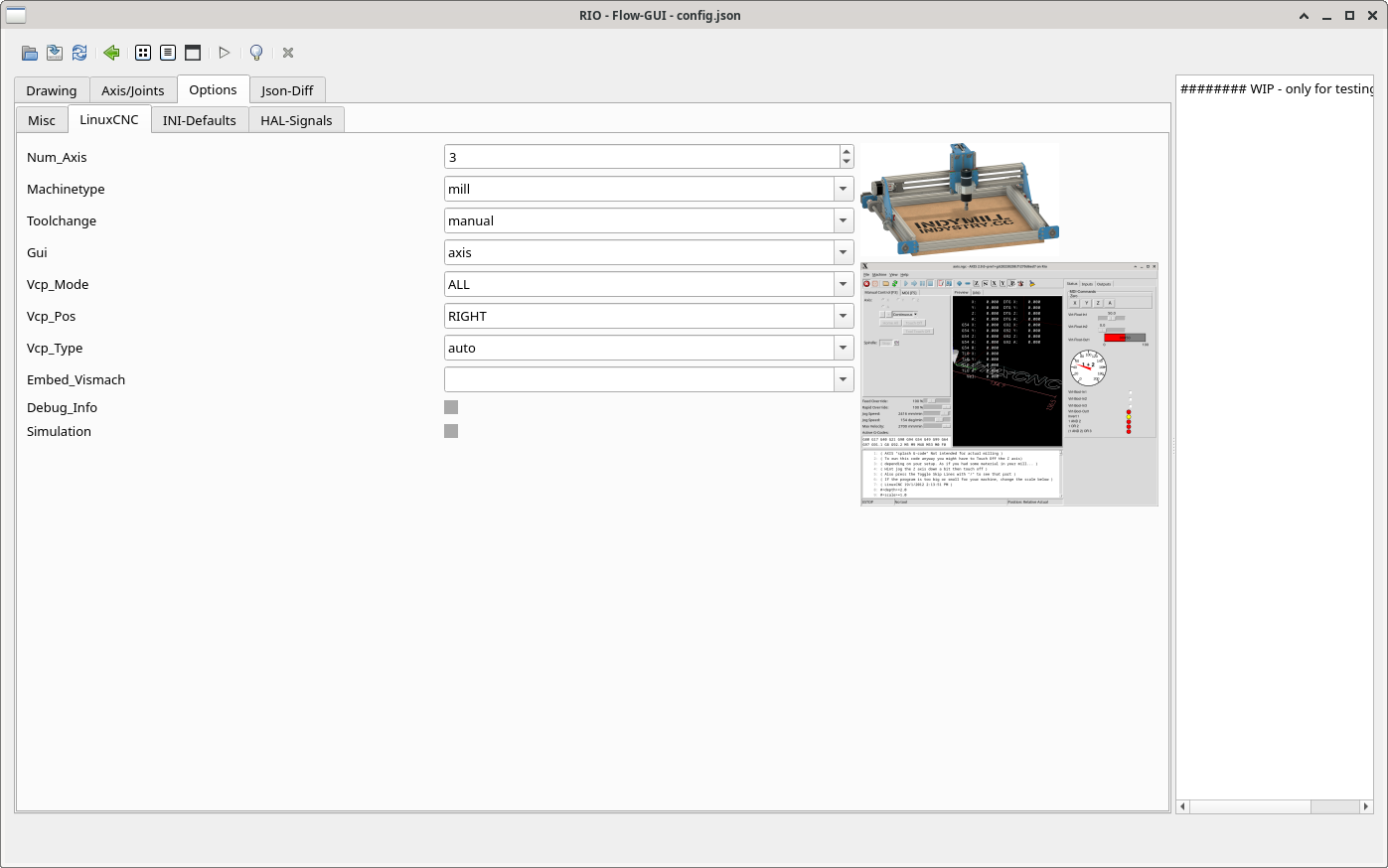Expand the empty Embed_Vismach dropdown

point(844,379)
